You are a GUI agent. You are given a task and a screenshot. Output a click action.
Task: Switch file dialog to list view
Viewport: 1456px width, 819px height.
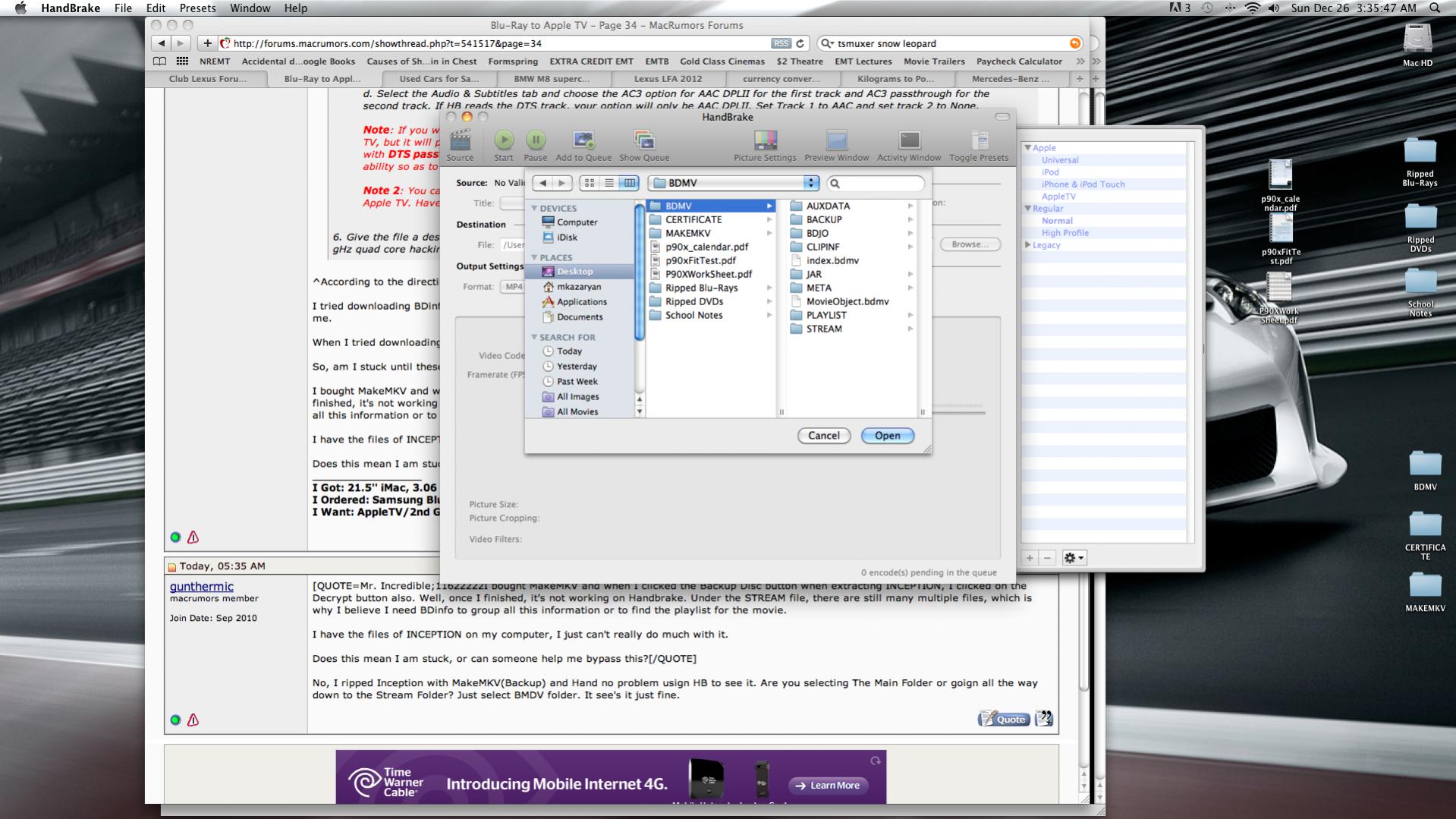coord(609,183)
